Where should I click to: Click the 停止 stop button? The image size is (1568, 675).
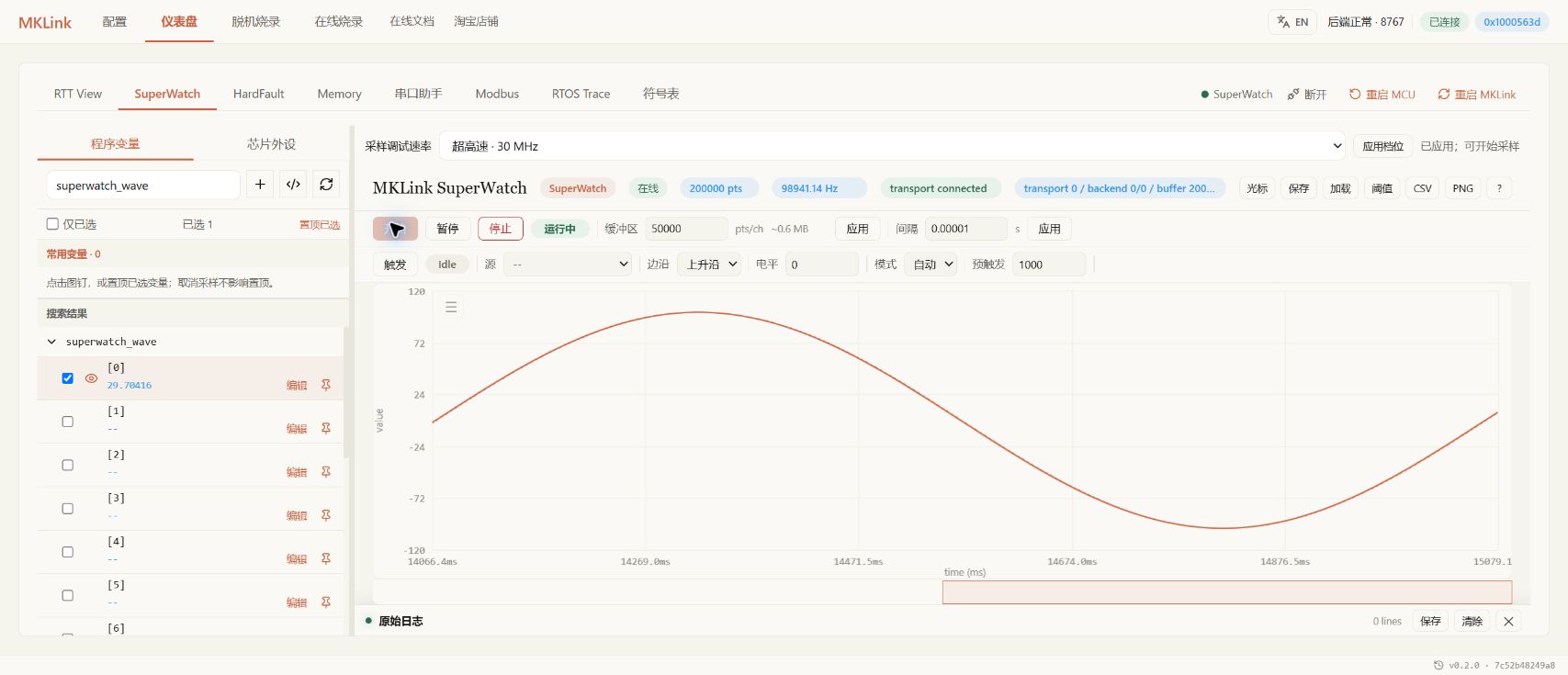501,229
